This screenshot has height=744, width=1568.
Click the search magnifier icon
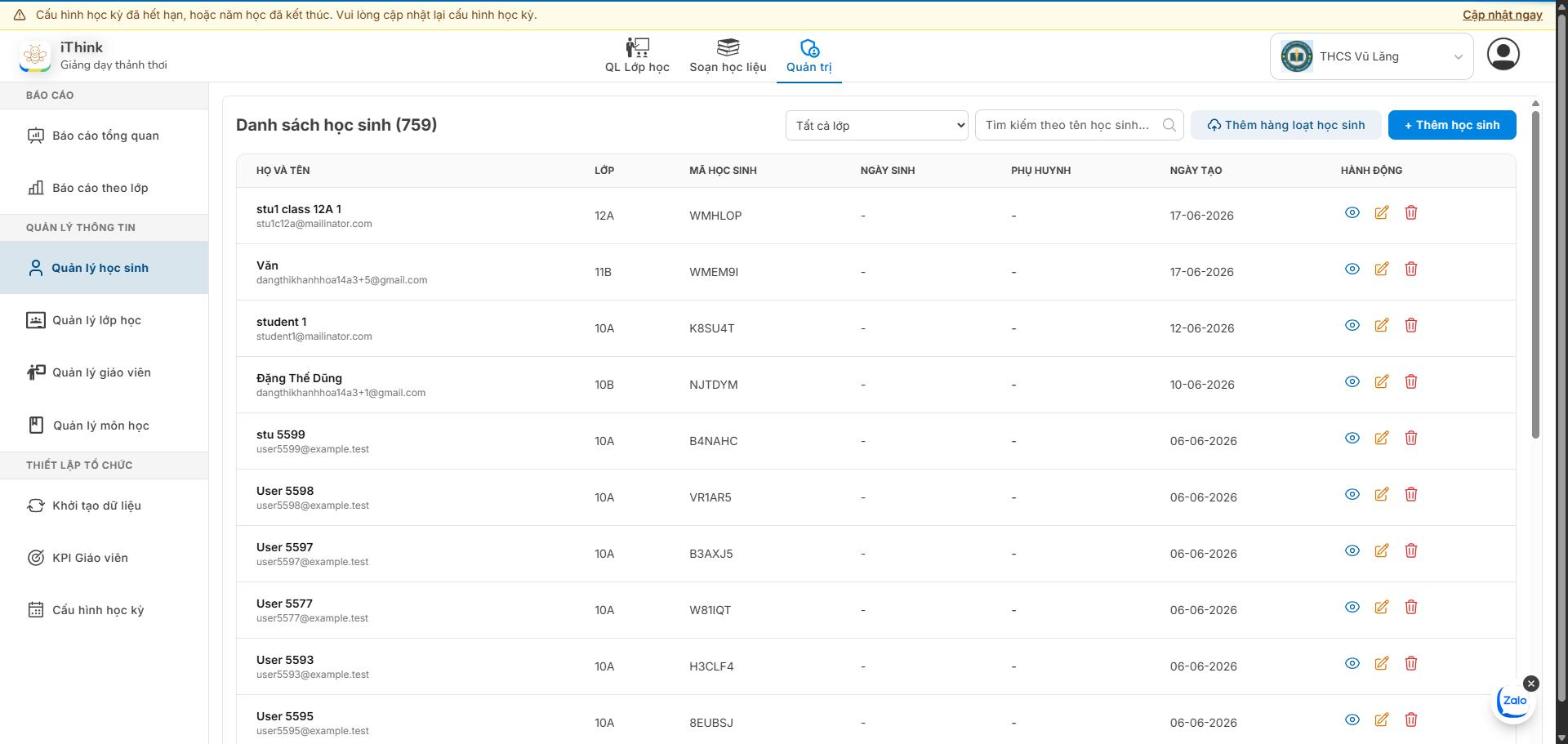pyautogui.click(x=1169, y=125)
